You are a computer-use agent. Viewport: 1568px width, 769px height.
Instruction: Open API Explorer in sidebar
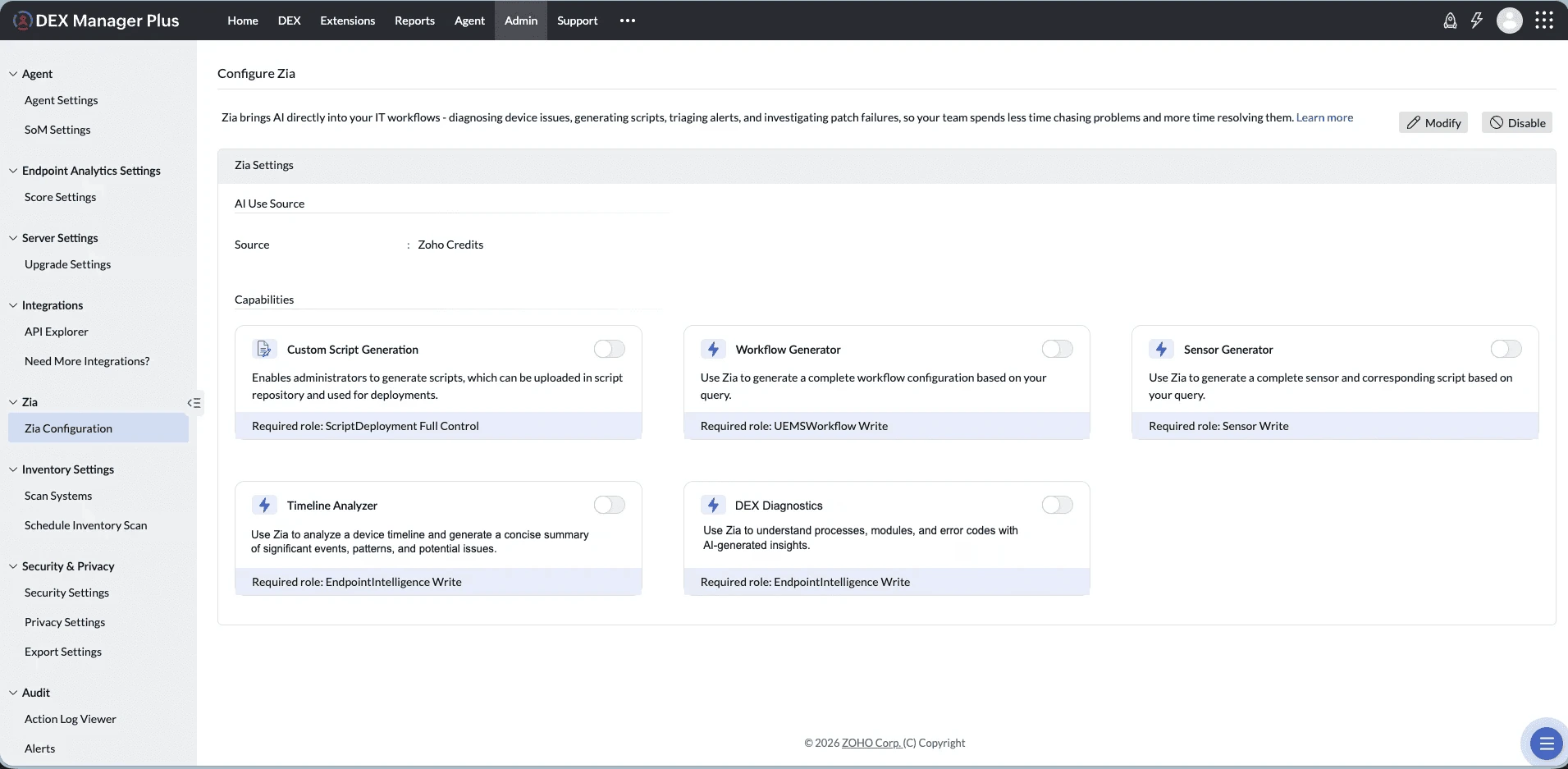[x=57, y=332]
